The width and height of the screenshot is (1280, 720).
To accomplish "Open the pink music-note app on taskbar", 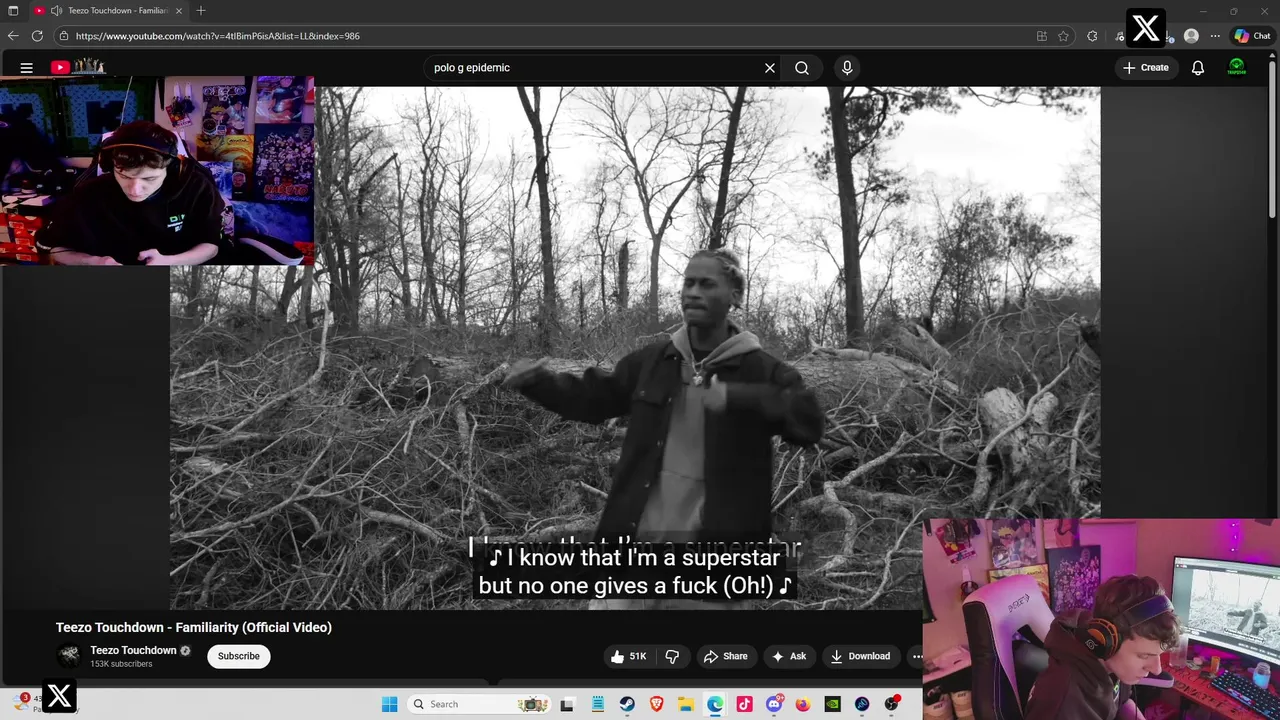I will coord(744,704).
